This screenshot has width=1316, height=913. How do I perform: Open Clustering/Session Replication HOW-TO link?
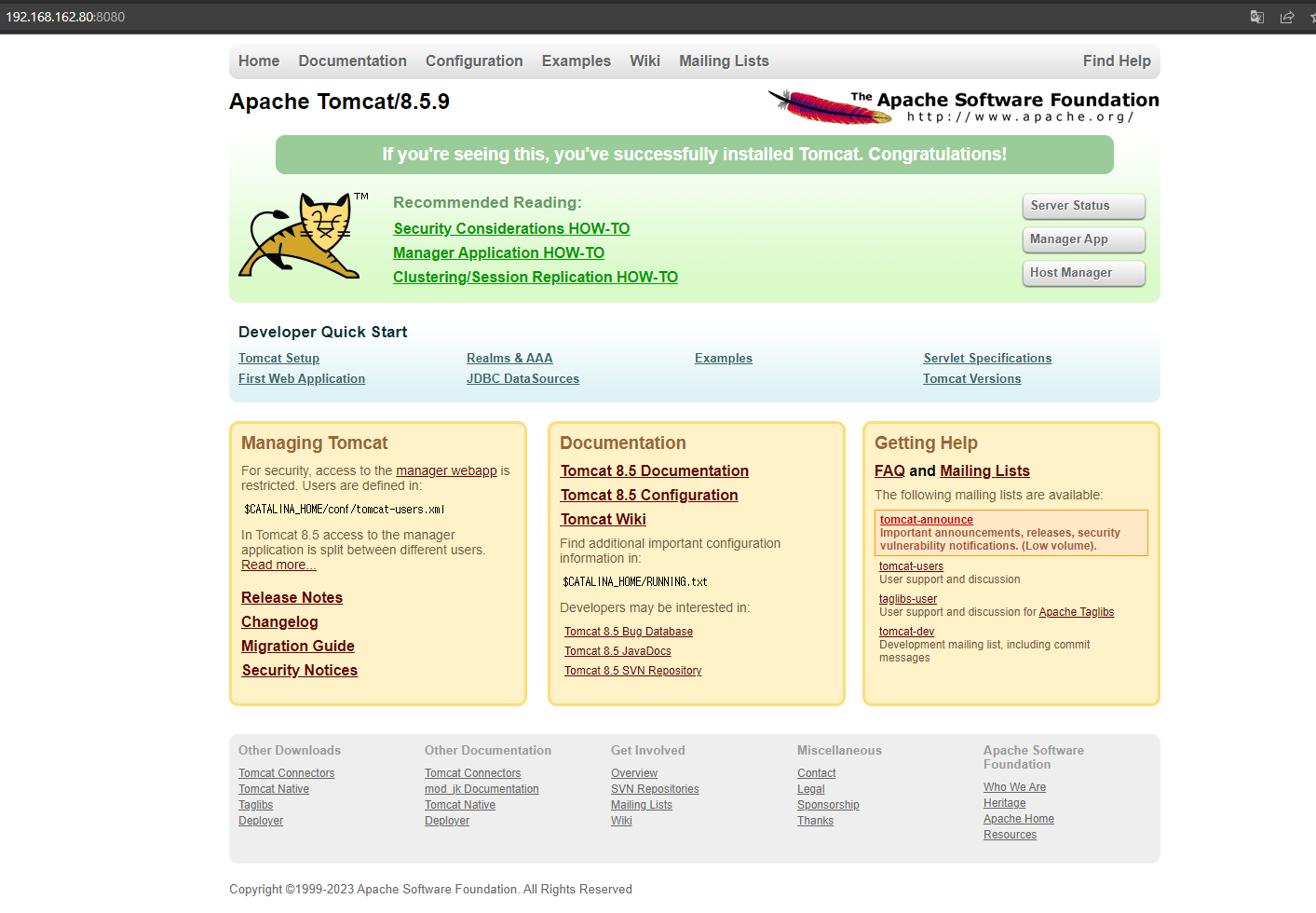[x=536, y=277]
